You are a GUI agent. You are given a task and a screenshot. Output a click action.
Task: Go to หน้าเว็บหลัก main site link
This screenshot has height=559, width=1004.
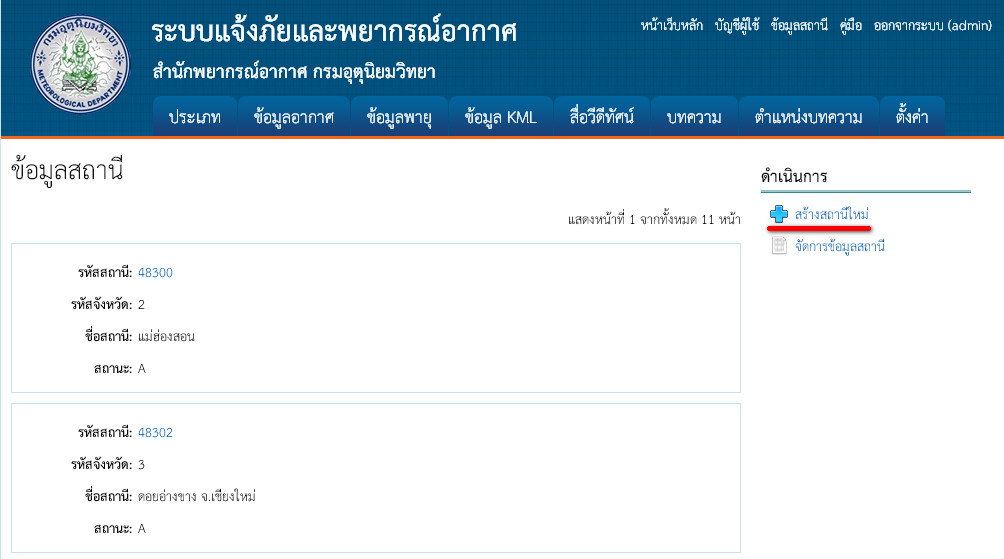tap(672, 26)
